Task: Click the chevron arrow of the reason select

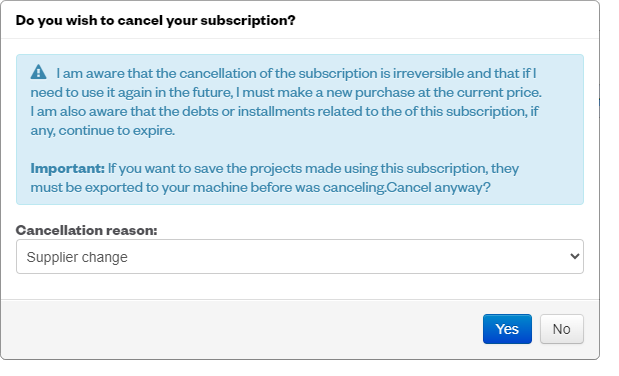Action: pyautogui.click(x=574, y=256)
